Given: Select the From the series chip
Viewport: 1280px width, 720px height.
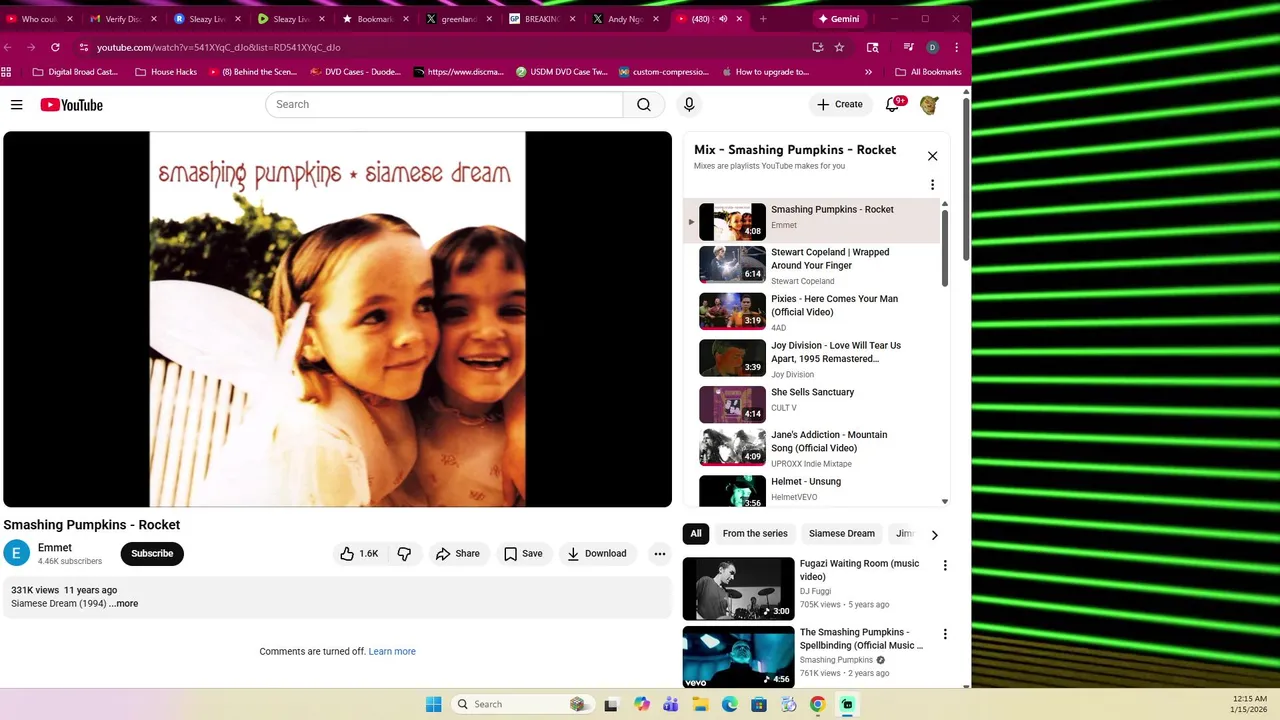Looking at the screenshot, I should click(x=755, y=534).
